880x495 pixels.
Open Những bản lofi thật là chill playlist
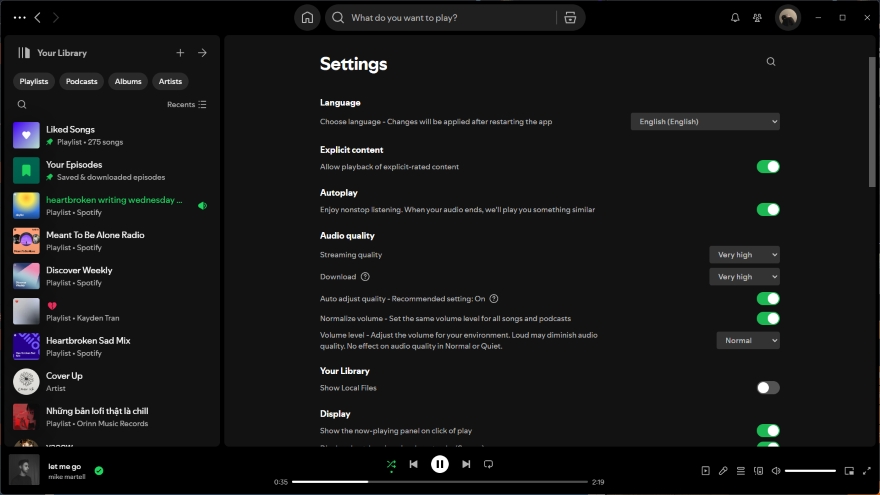[111, 417]
